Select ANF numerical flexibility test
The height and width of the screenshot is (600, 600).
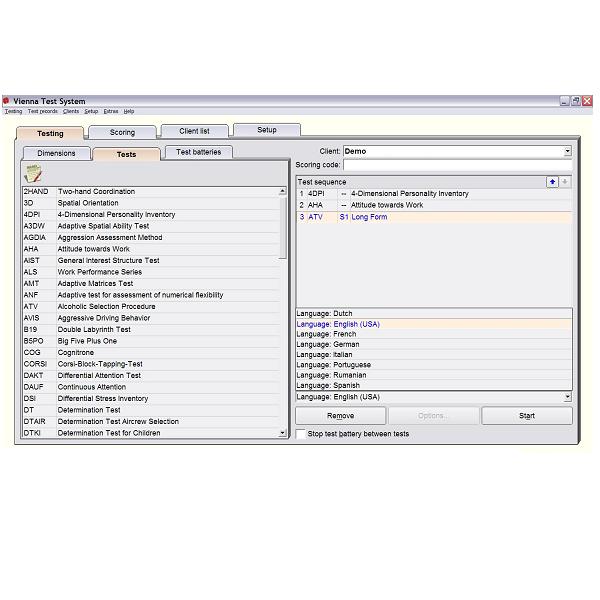(x=151, y=295)
